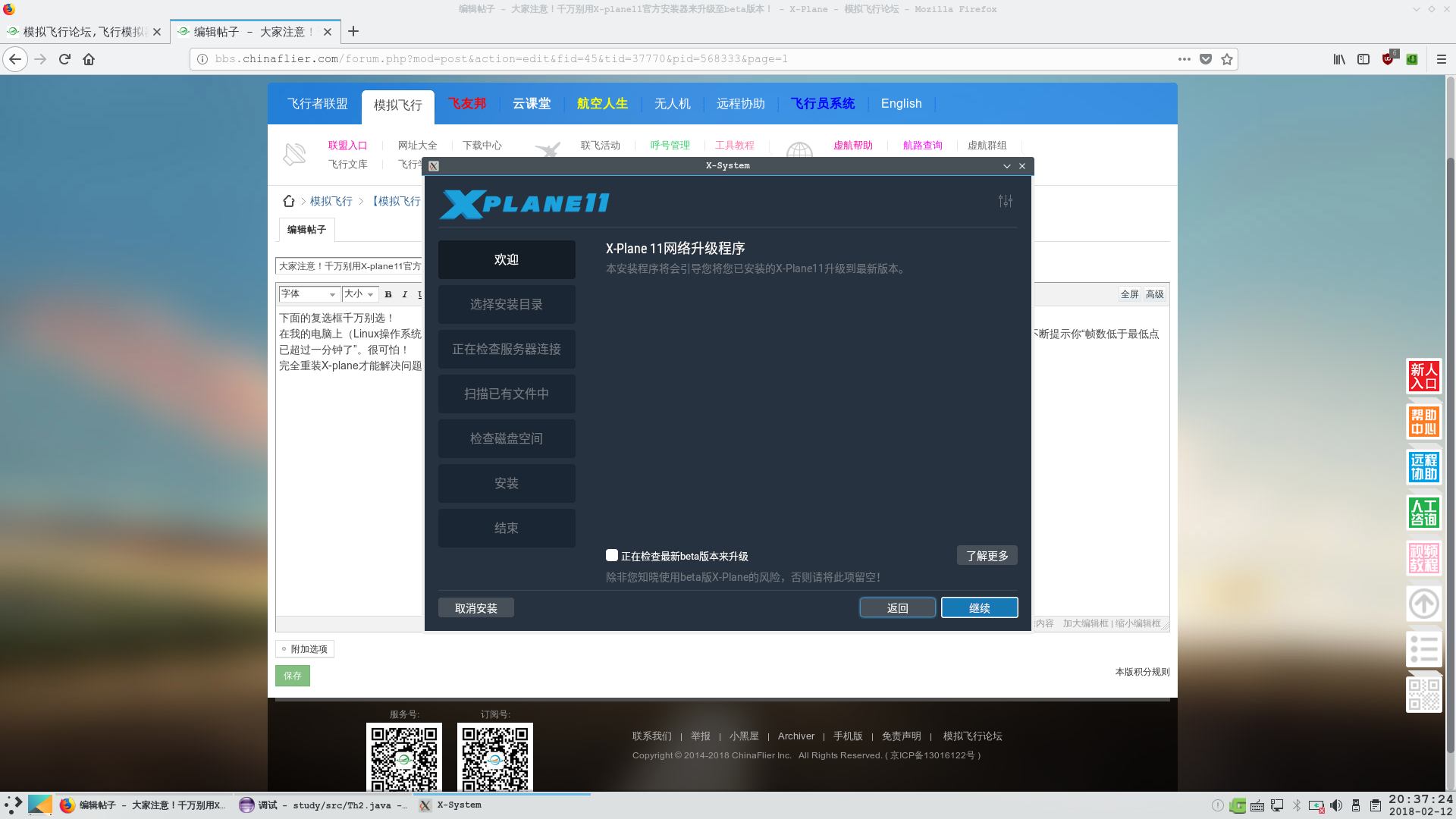Open the 下载中心 link
Image resolution: width=1456 pixels, height=819 pixels.
click(482, 146)
